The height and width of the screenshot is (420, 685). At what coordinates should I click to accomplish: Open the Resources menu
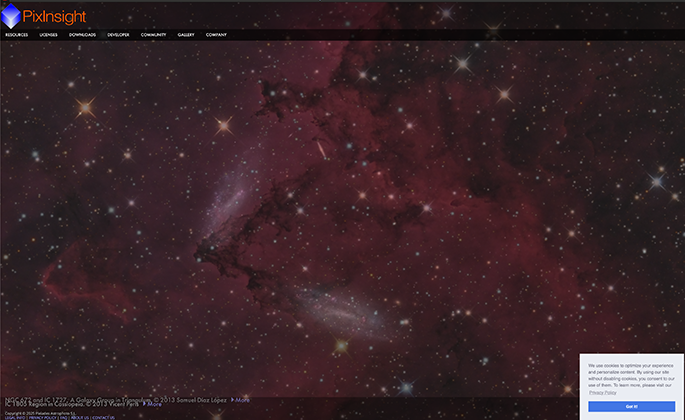(16, 35)
